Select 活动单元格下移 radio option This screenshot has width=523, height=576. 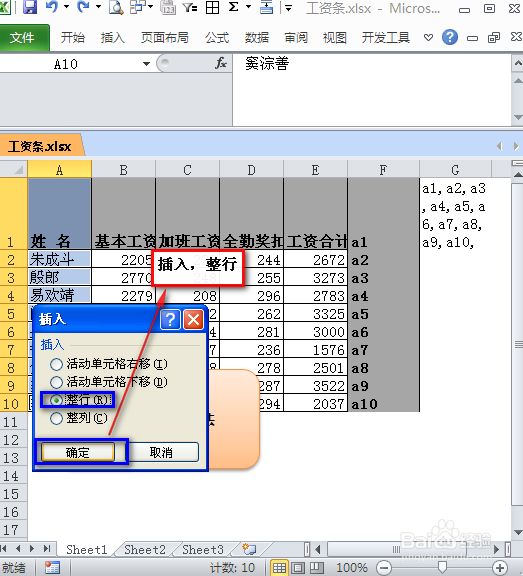[108, 382]
